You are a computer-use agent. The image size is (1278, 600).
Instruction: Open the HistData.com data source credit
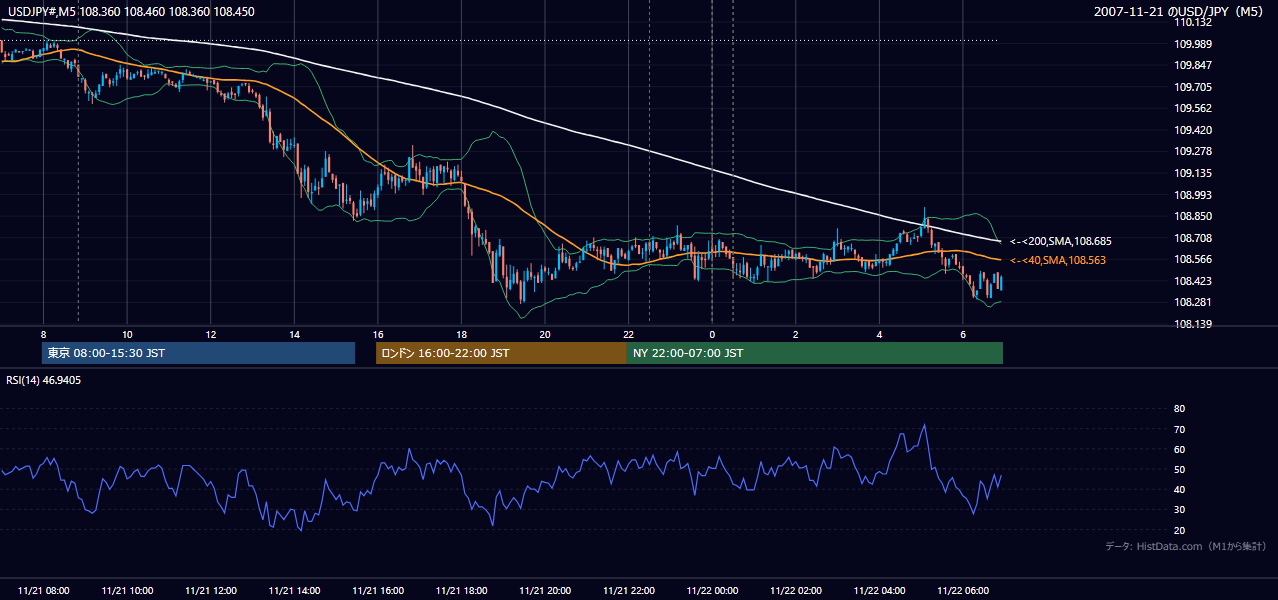pyautogui.click(x=1185, y=546)
